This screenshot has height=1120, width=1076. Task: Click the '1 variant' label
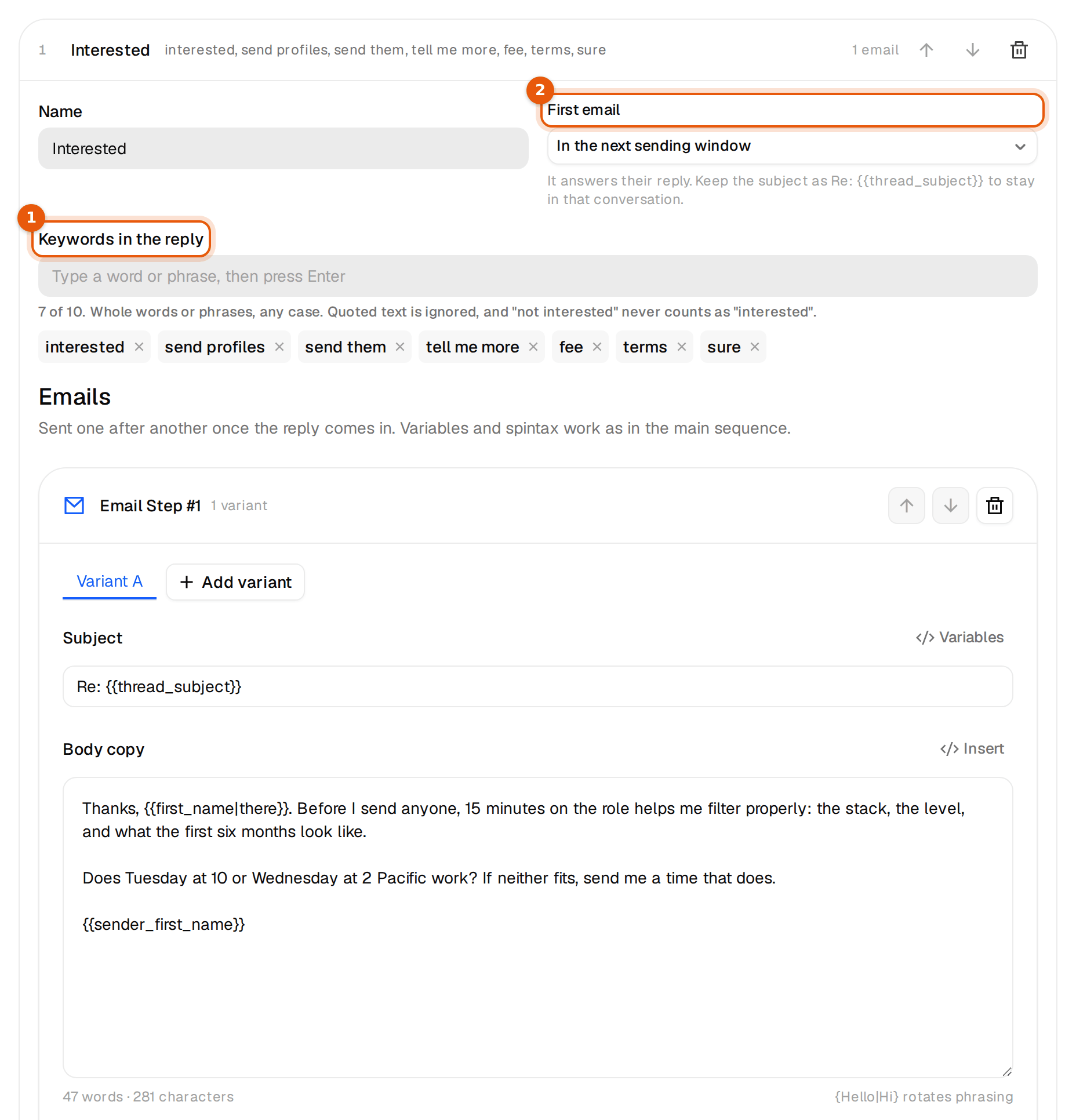pyautogui.click(x=239, y=506)
